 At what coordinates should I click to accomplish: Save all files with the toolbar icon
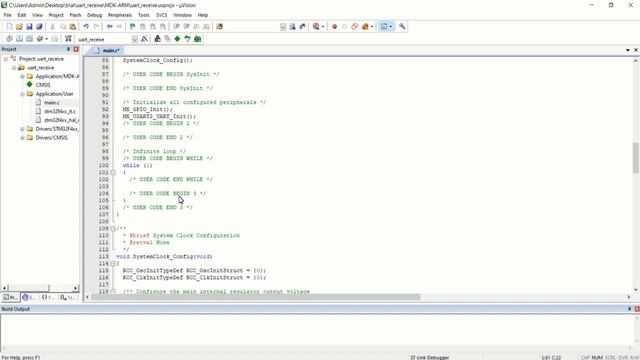39,27
